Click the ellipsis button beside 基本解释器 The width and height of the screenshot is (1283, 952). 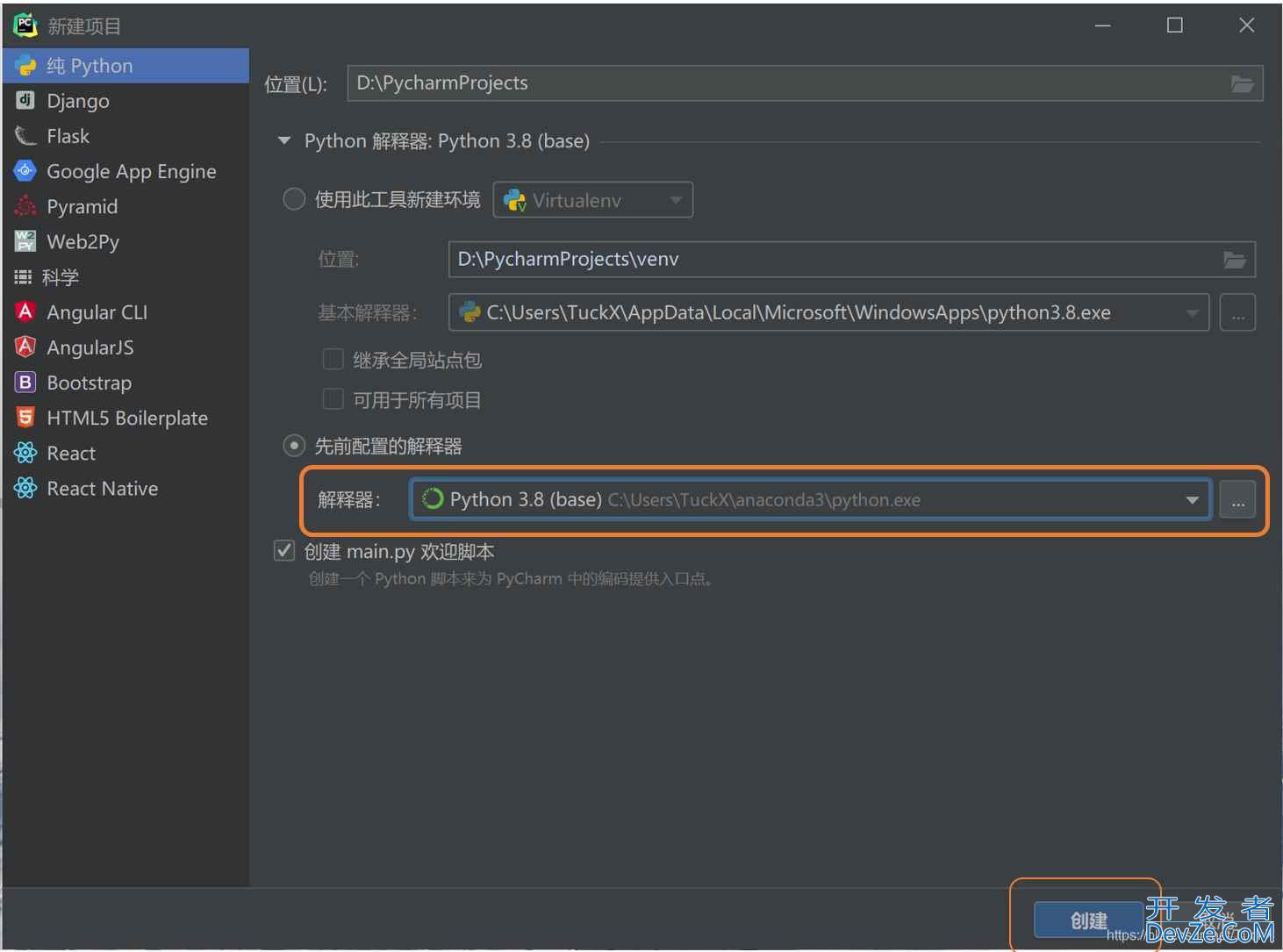click(x=1237, y=312)
